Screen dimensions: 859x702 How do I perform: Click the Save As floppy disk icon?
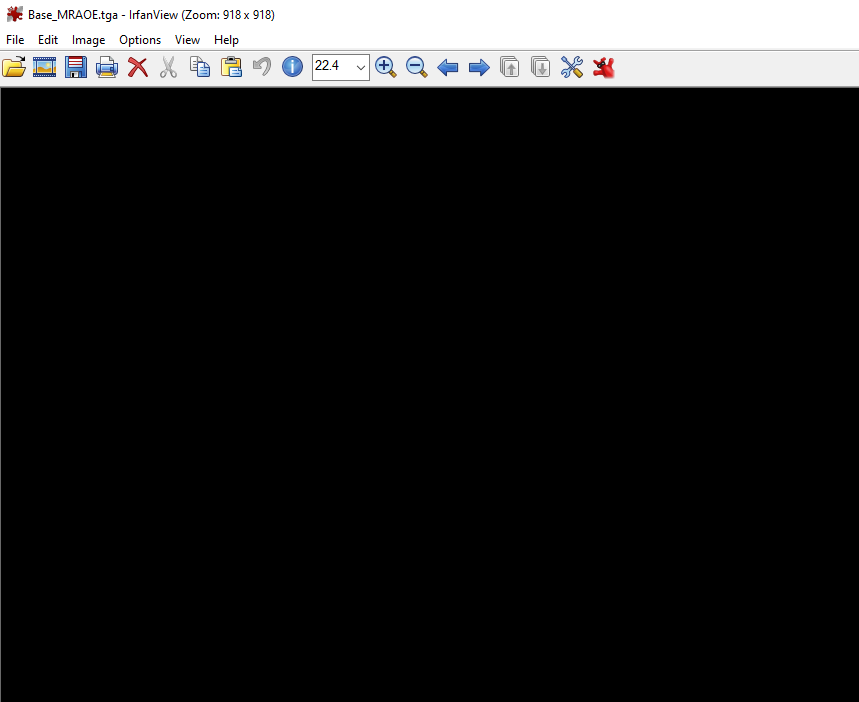pos(76,67)
